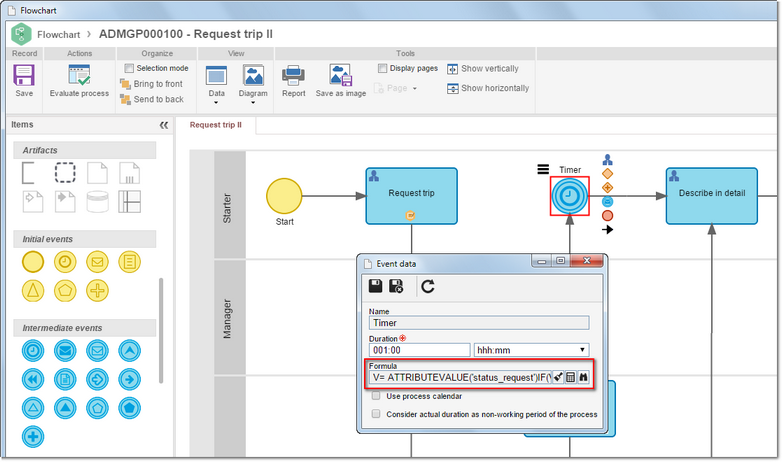This screenshot has width=782, height=462.
Task: Switch to the Request trip II tab
Action: tap(215, 125)
